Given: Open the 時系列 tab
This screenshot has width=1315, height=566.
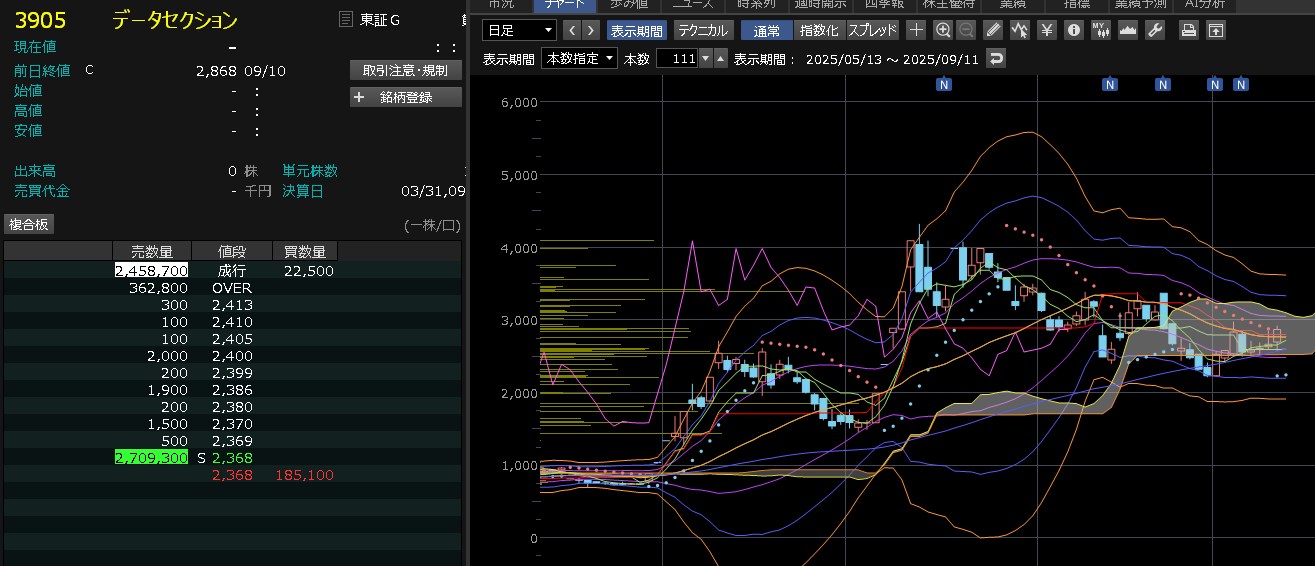Looking at the screenshot, I should (756, 5).
